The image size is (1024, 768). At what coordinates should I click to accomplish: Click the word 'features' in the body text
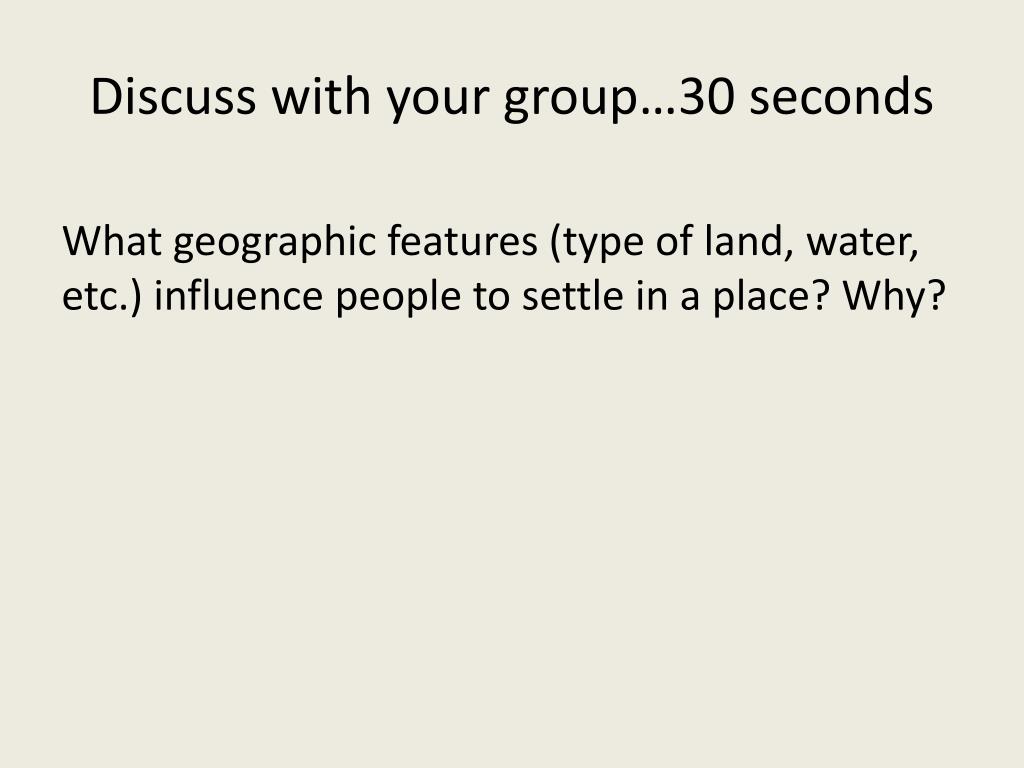click(x=462, y=240)
